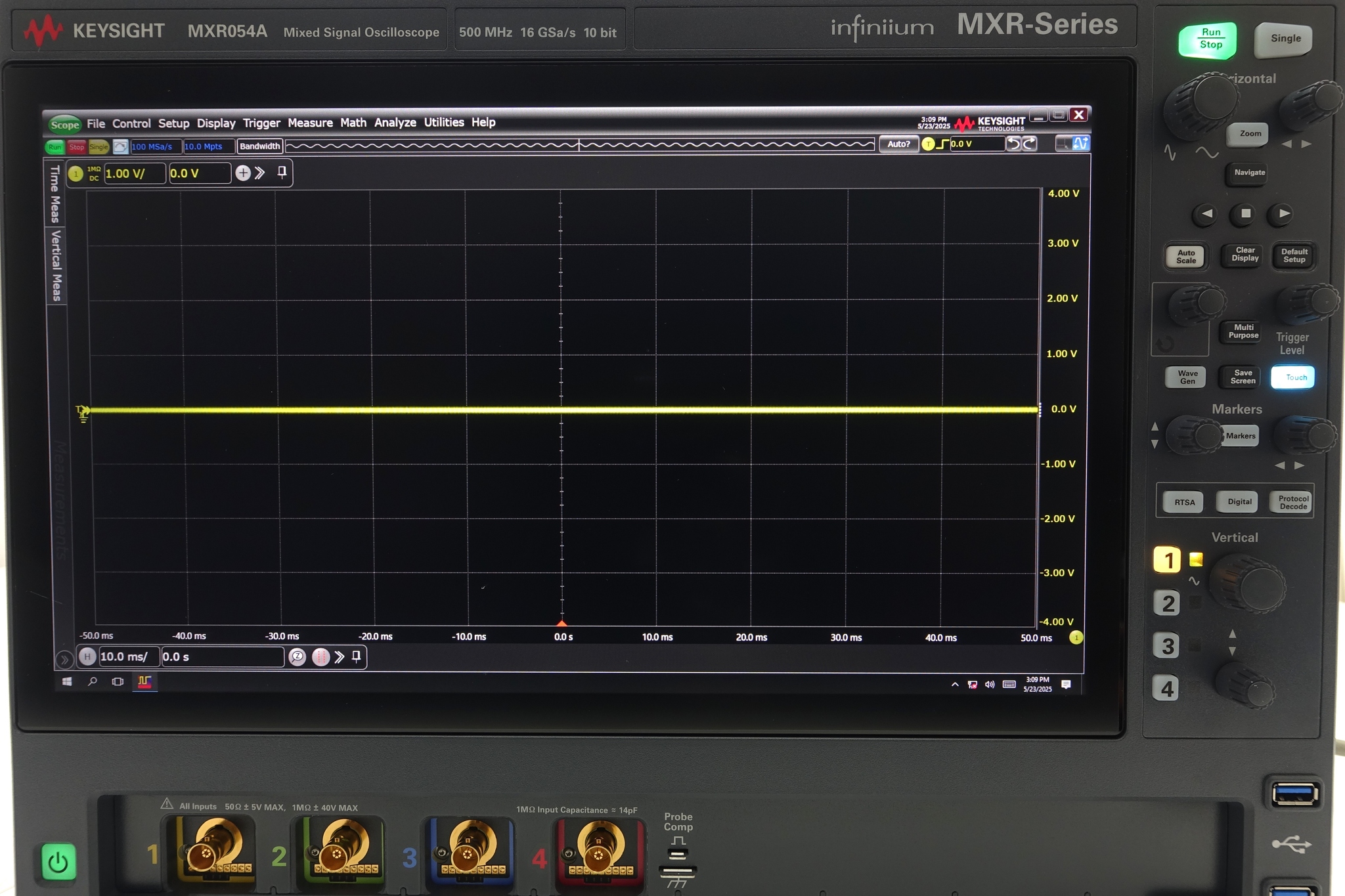Click the H horizontal settings icon

[87, 656]
